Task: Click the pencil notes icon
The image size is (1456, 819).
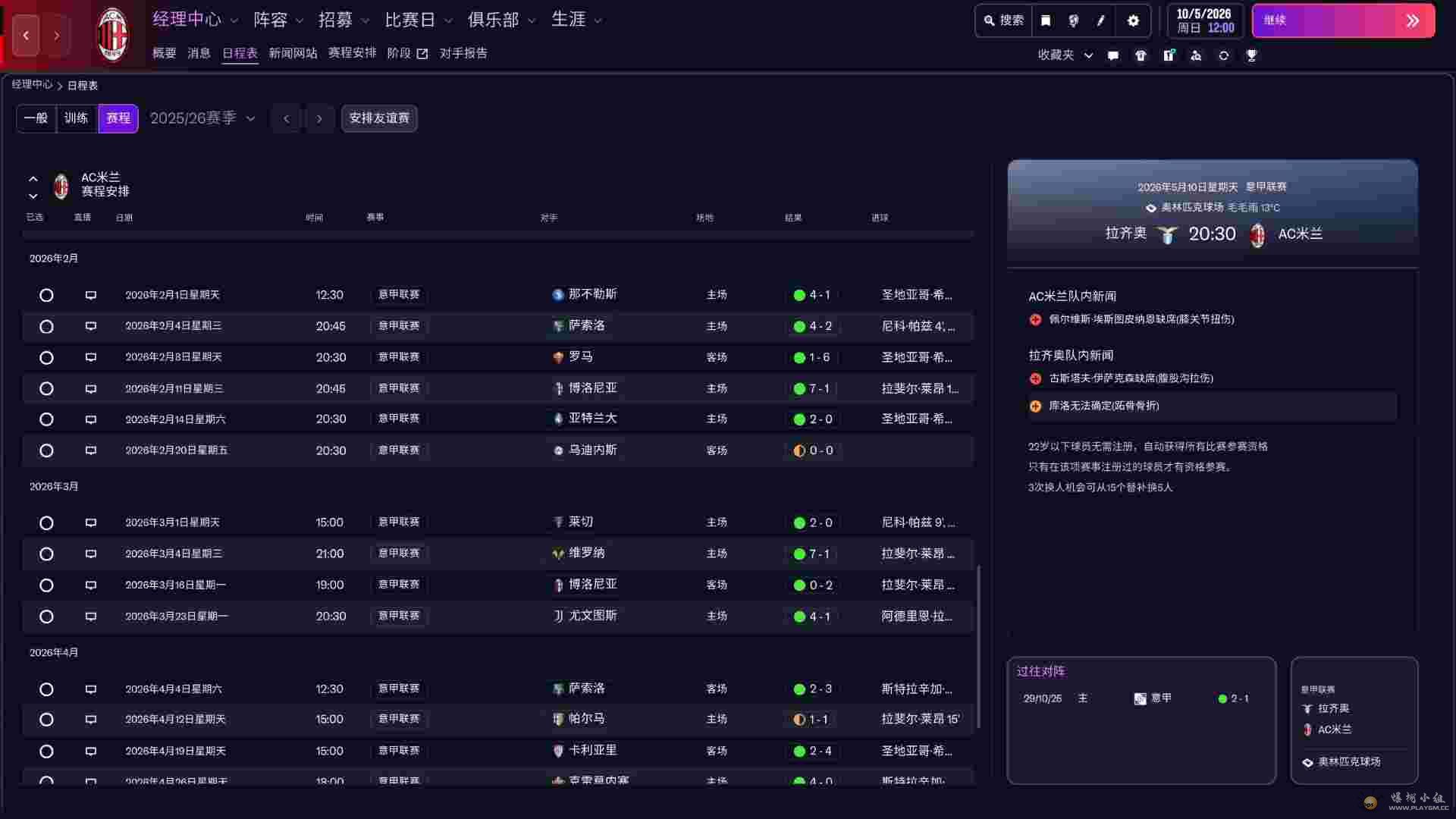Action: pos(1101,20)
